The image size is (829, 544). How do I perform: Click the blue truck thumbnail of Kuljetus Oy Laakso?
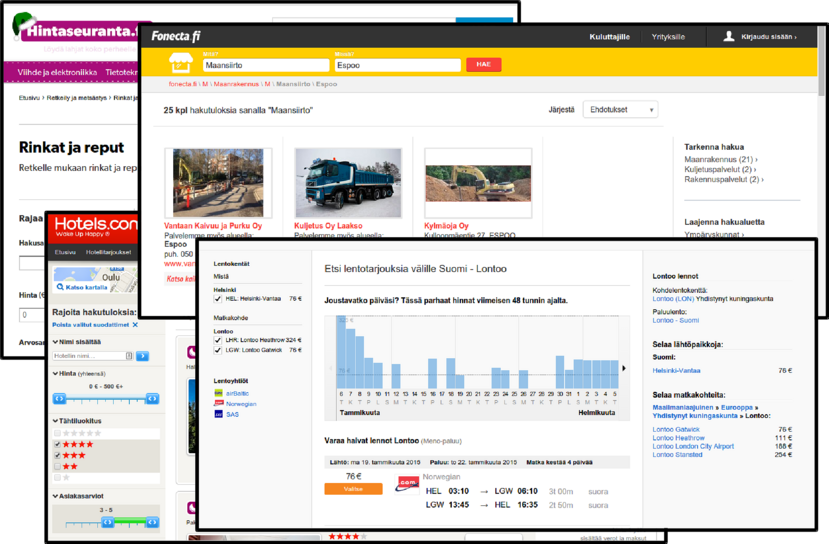coord(348,183)
